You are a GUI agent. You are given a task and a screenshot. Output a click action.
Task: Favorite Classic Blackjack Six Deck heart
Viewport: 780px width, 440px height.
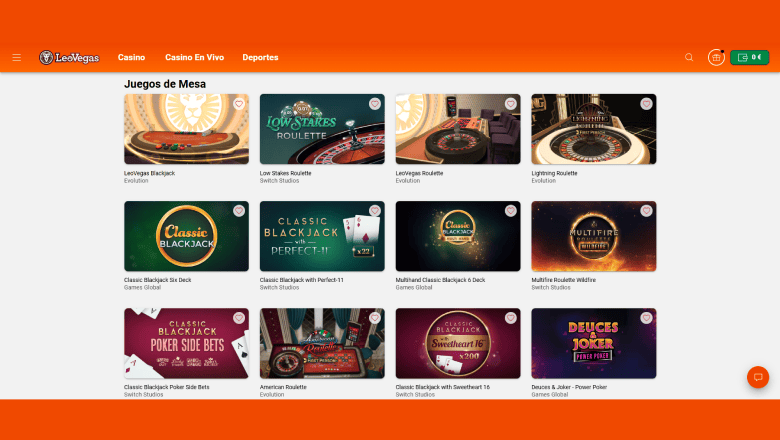point(239,211)
